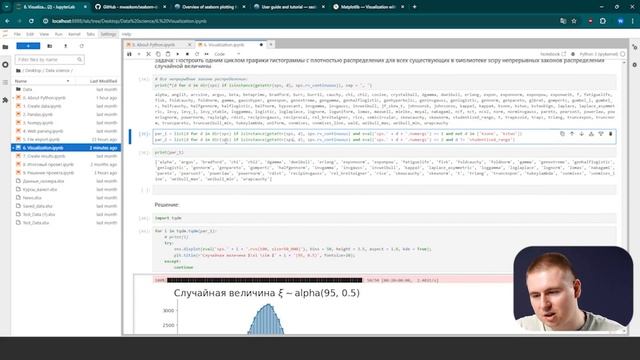Insert a cell below with plus icon
The image size is (640, 360).
click(139, 54)
